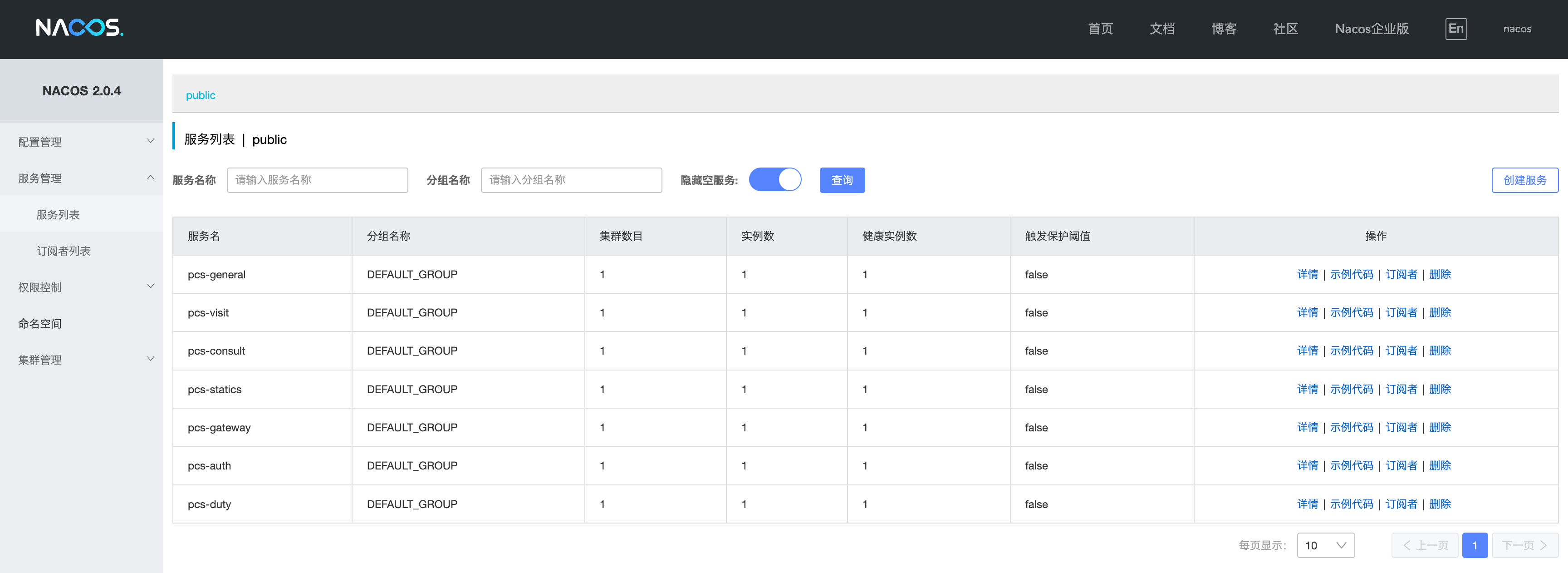Image resolution: width=1568 pixels, height=573 pixels.
Task: Click 删除 for pcs-duty service
Action: 1440,504
